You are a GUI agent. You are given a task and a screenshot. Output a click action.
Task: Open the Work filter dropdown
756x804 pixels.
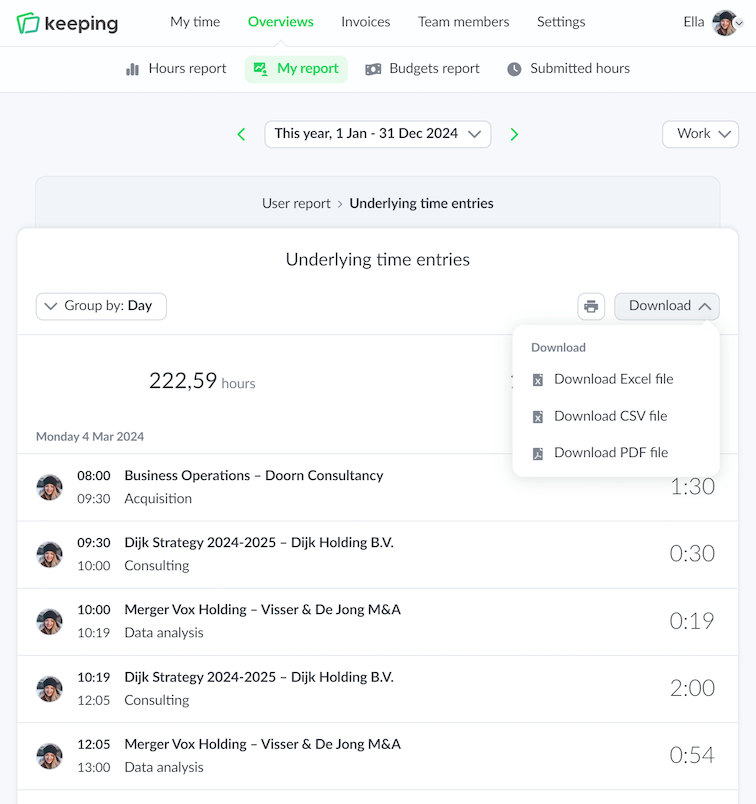point(700,134)
